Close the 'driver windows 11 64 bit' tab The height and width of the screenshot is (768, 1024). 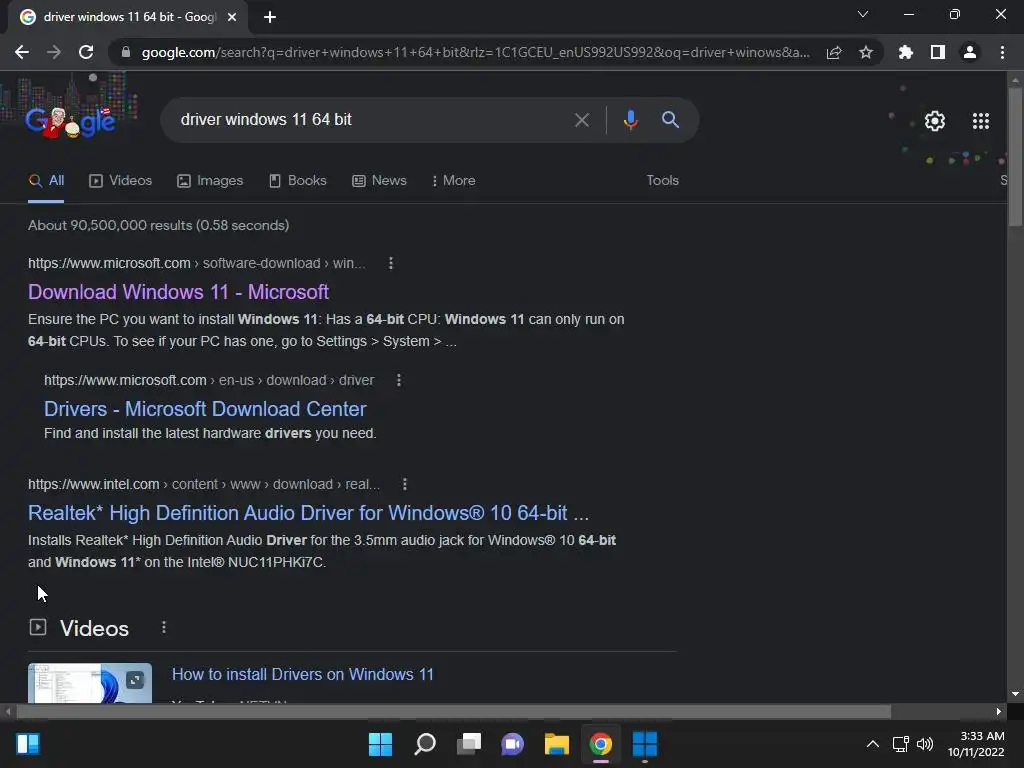pyautogui.click(x=232, y=17)
